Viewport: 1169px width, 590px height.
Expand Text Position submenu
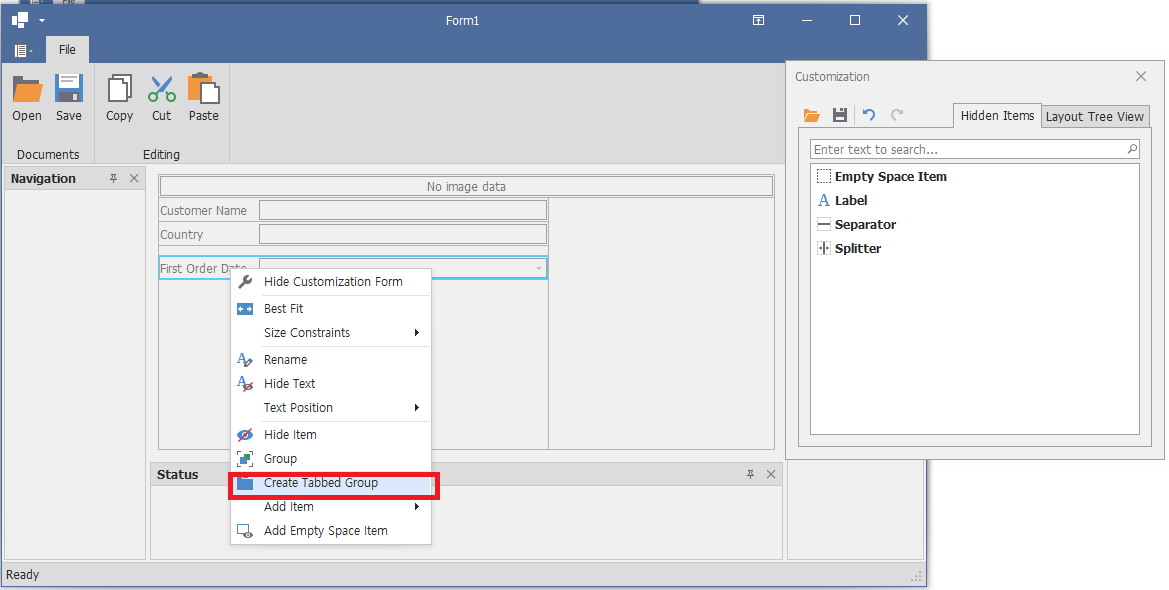(x=331, y=407)
